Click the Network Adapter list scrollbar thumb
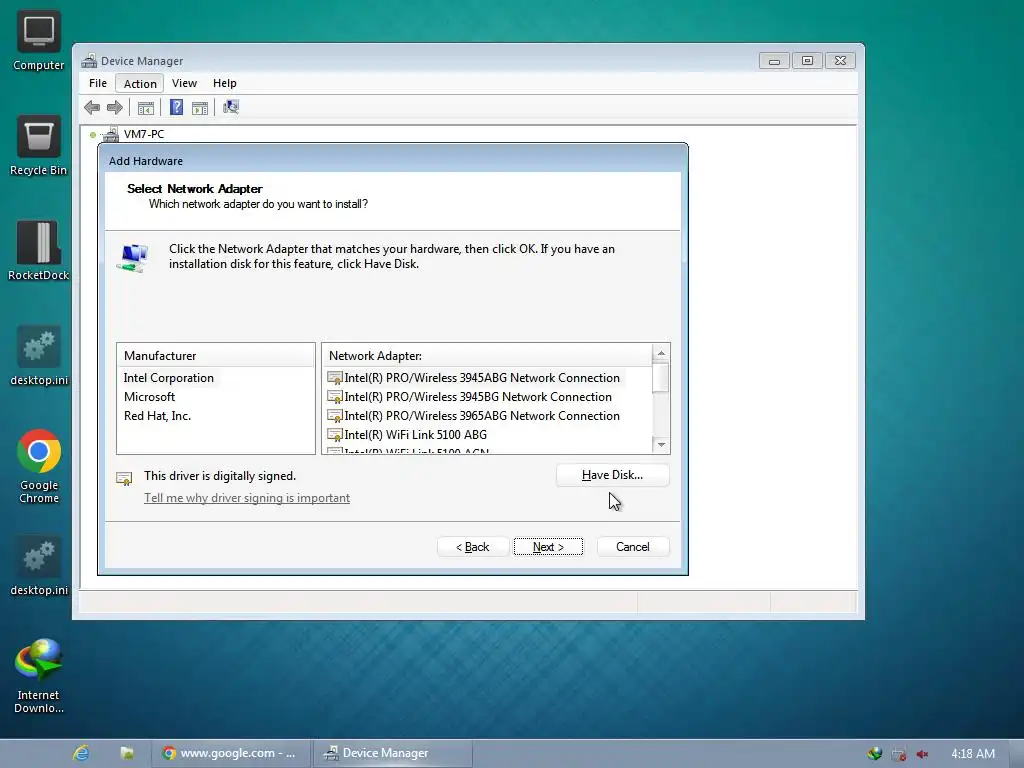Screen dimensions: 1024x768 (x=661, y=377)
